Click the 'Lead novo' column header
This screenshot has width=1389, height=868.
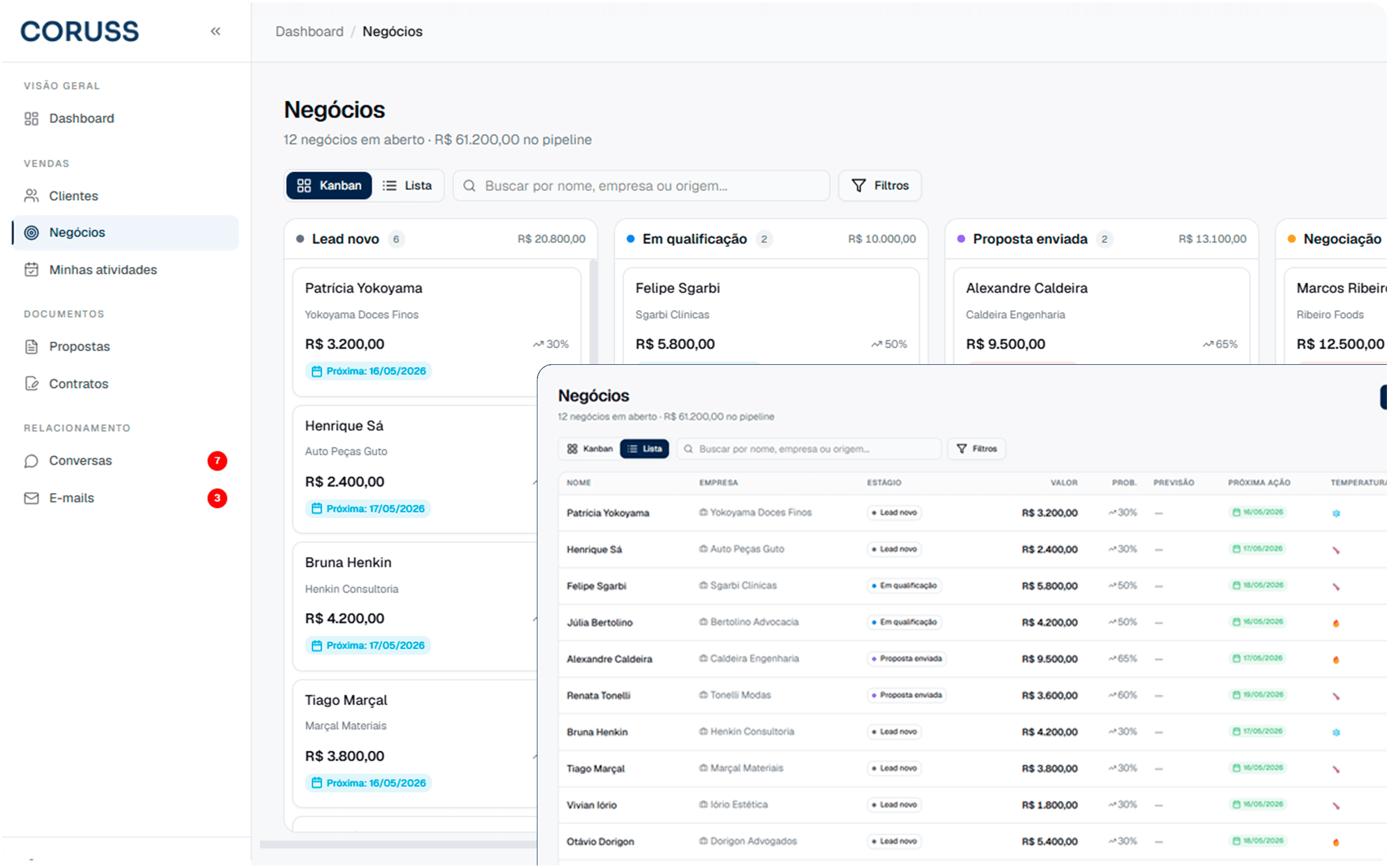[441, 239]
